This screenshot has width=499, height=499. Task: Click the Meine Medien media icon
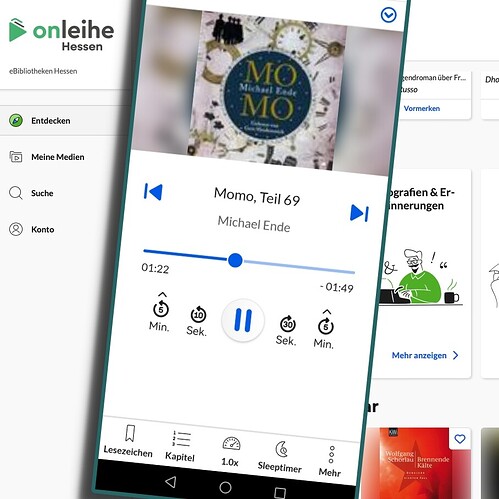(x=16, y=157)
